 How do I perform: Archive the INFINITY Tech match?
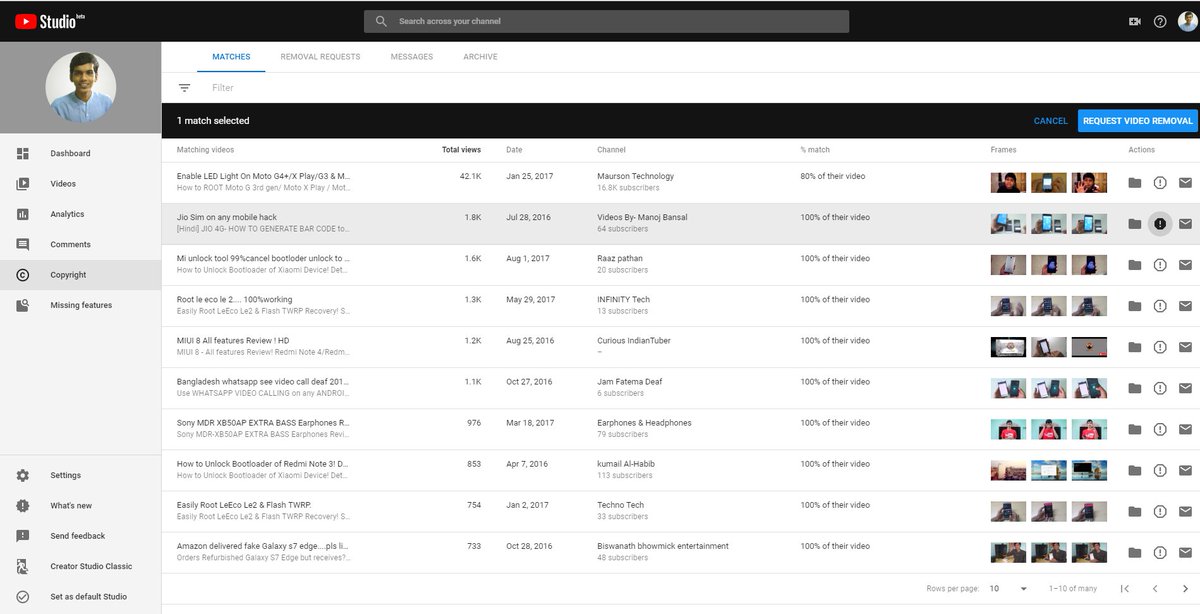pos(1134,306)
